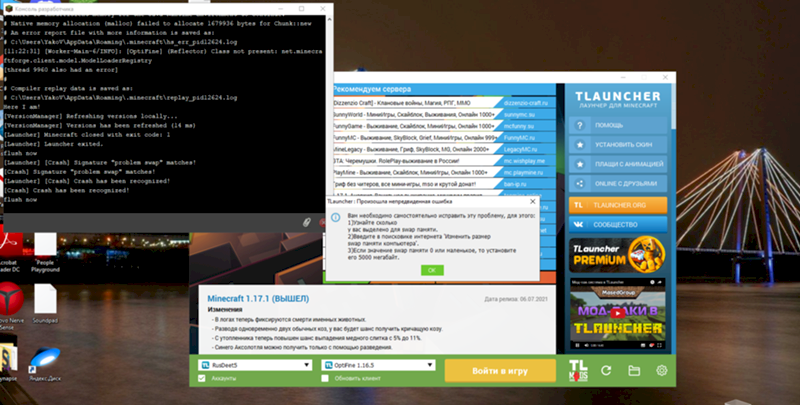Image resolution: width=800 pixels, height=405 pixels.
Task: Click the paperclip icon in developer console
Action: click(303, 220)
